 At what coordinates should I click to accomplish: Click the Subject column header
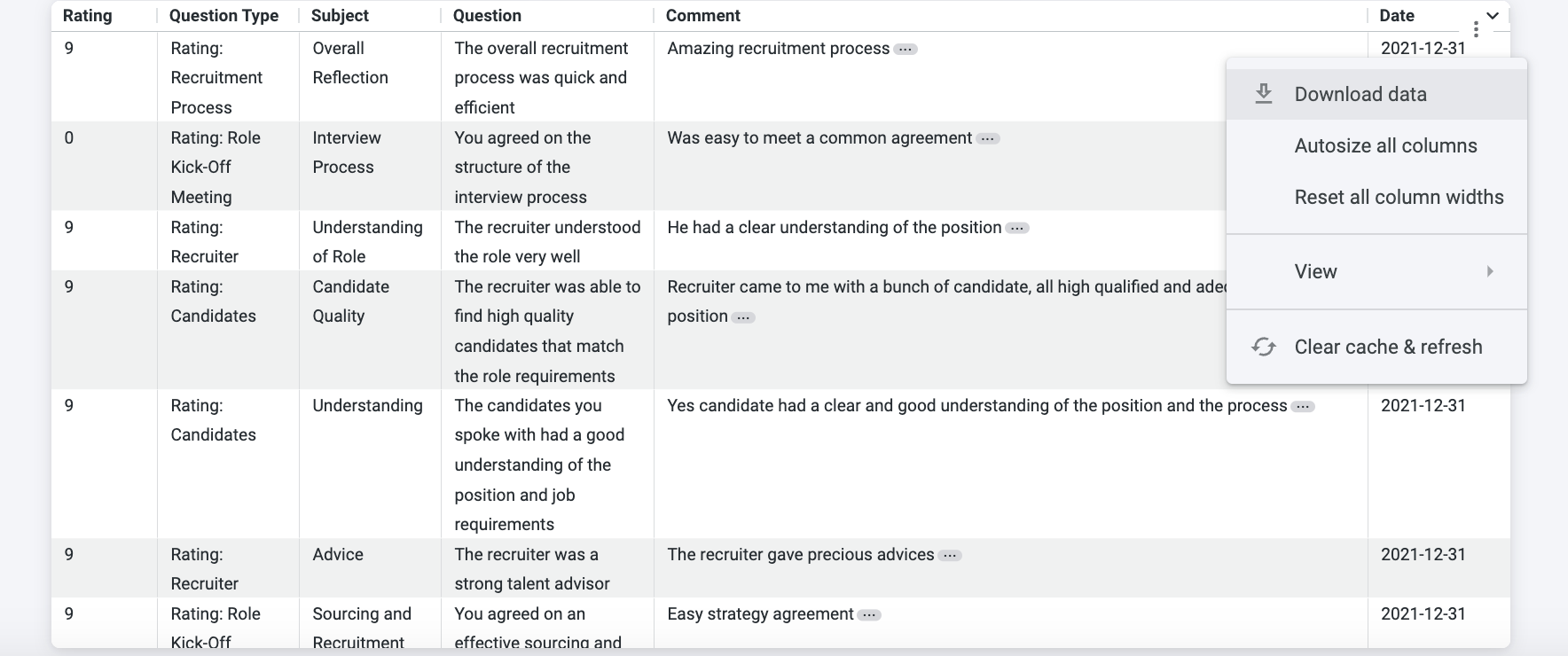click(x=340, y=15)
